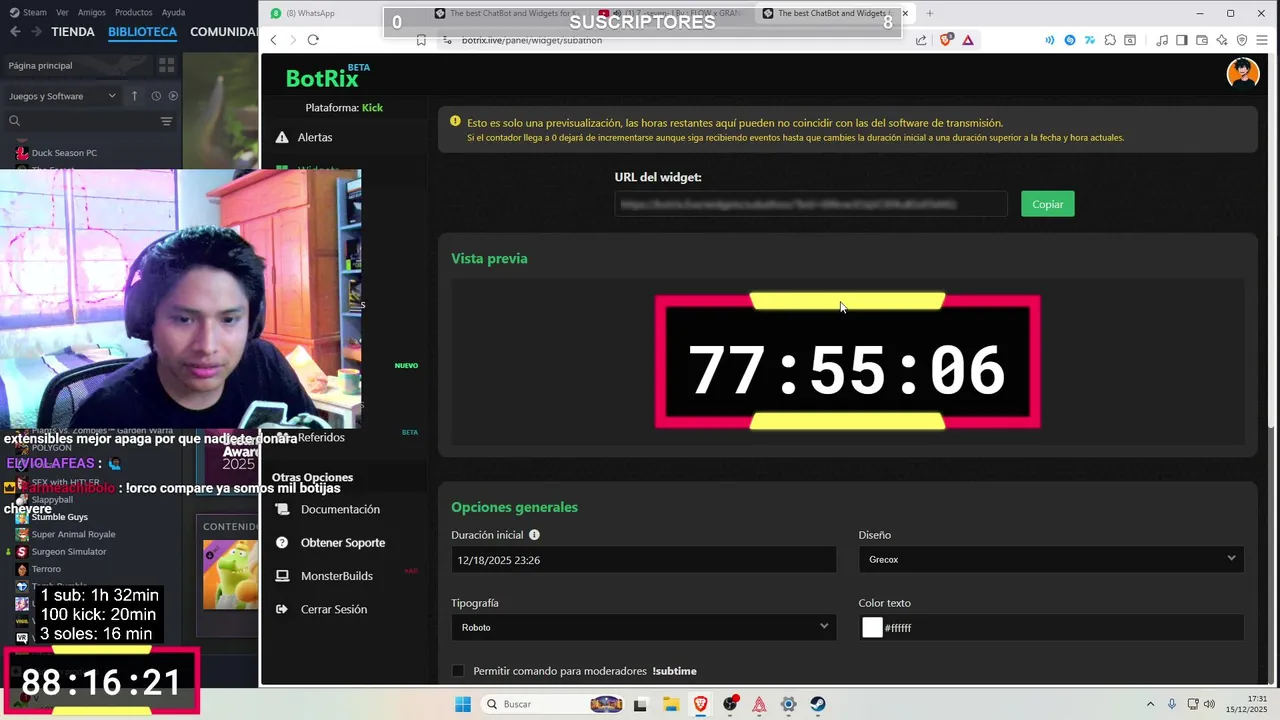Click the browser back arrow

tap(274, 40)
